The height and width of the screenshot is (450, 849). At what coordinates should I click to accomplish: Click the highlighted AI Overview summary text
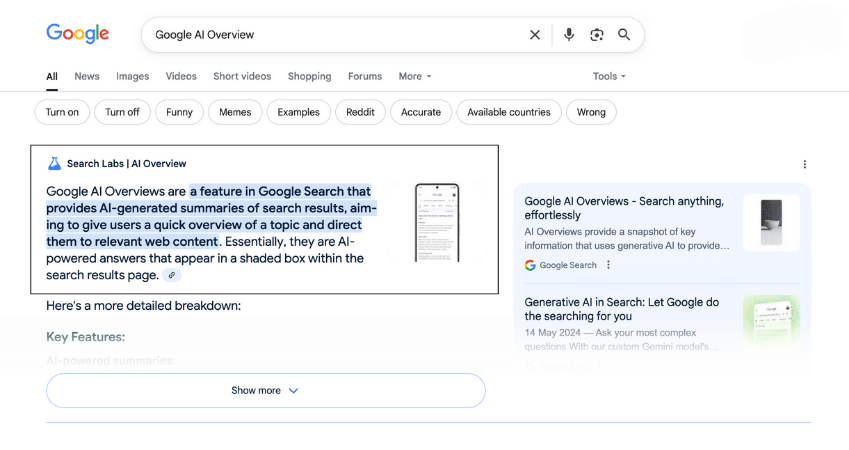coord(211,217)
